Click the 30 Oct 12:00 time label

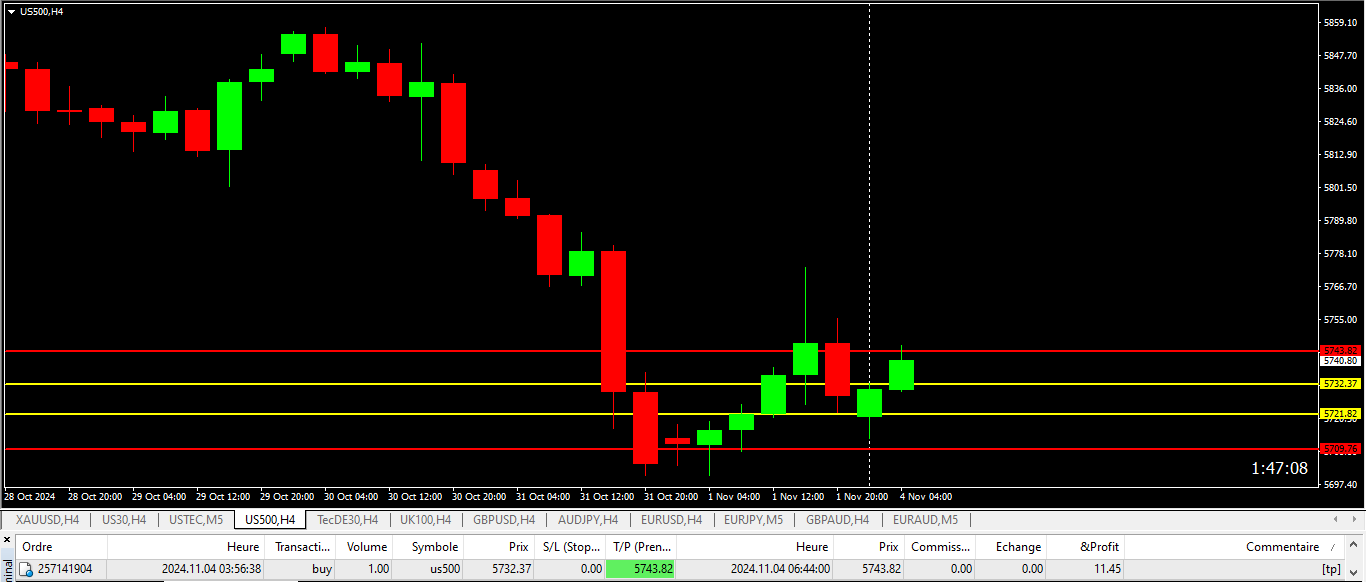pyautogui.click(x=417, y=497)
